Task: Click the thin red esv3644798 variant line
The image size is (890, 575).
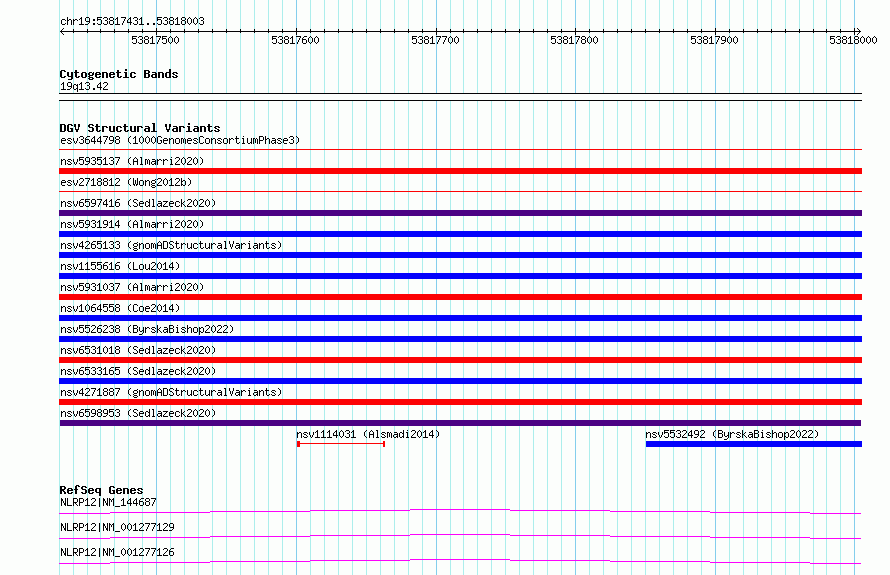Action: pos(460,150)
